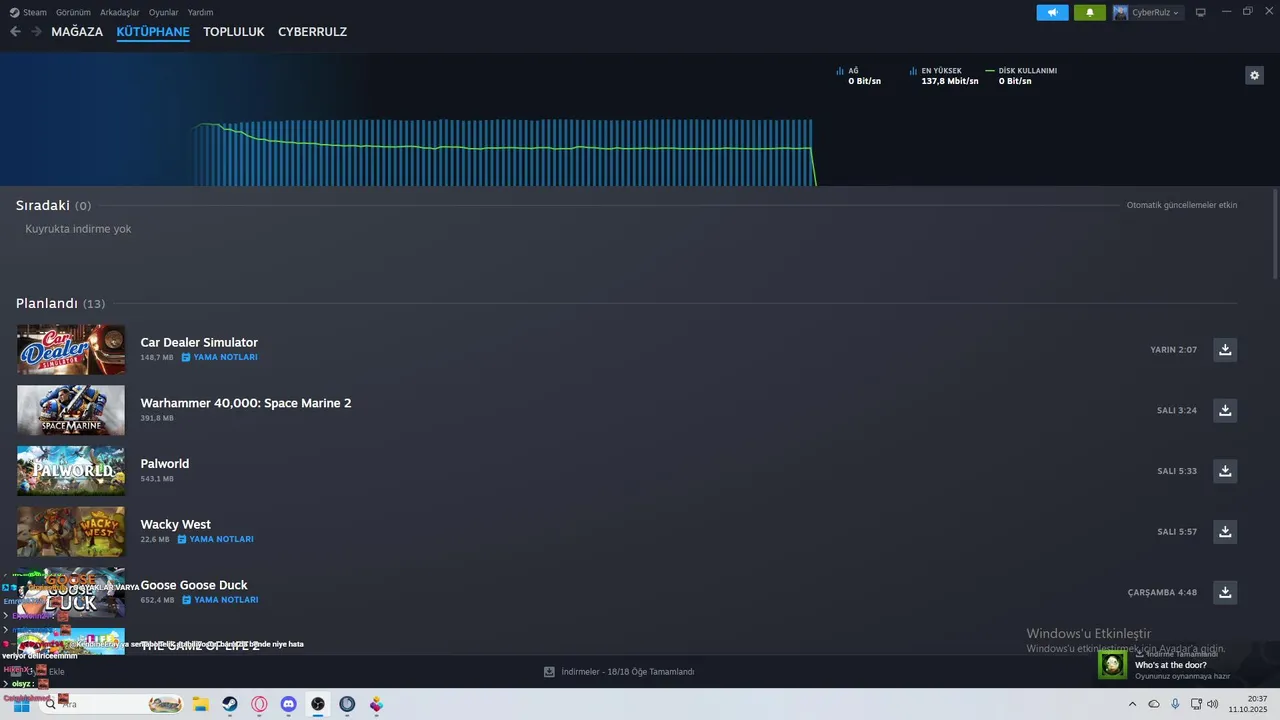Select the Palworld title text
The image size is (1280, 720).
165,464
